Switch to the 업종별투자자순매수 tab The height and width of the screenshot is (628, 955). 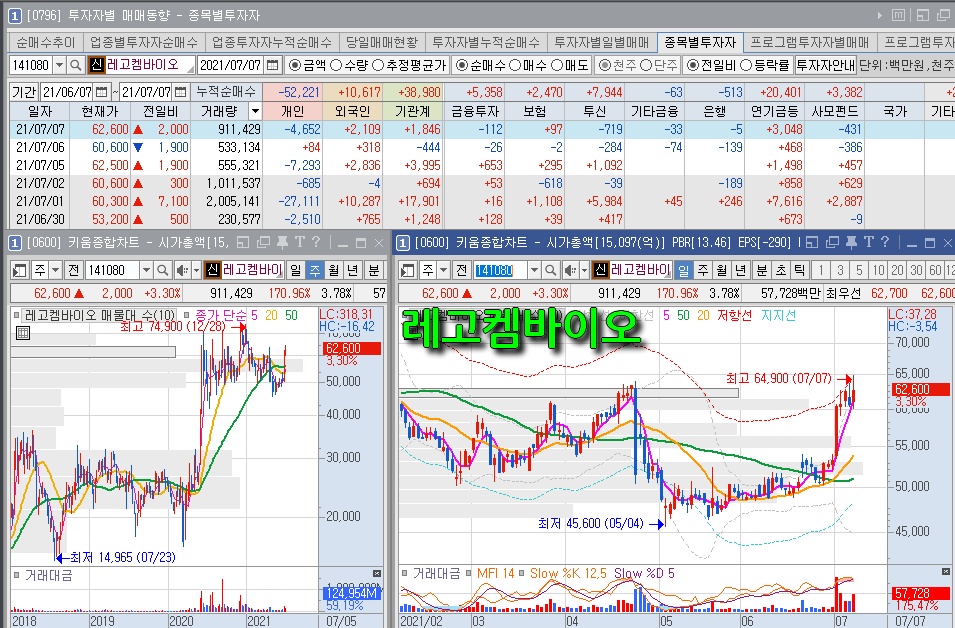pos(144,42)
